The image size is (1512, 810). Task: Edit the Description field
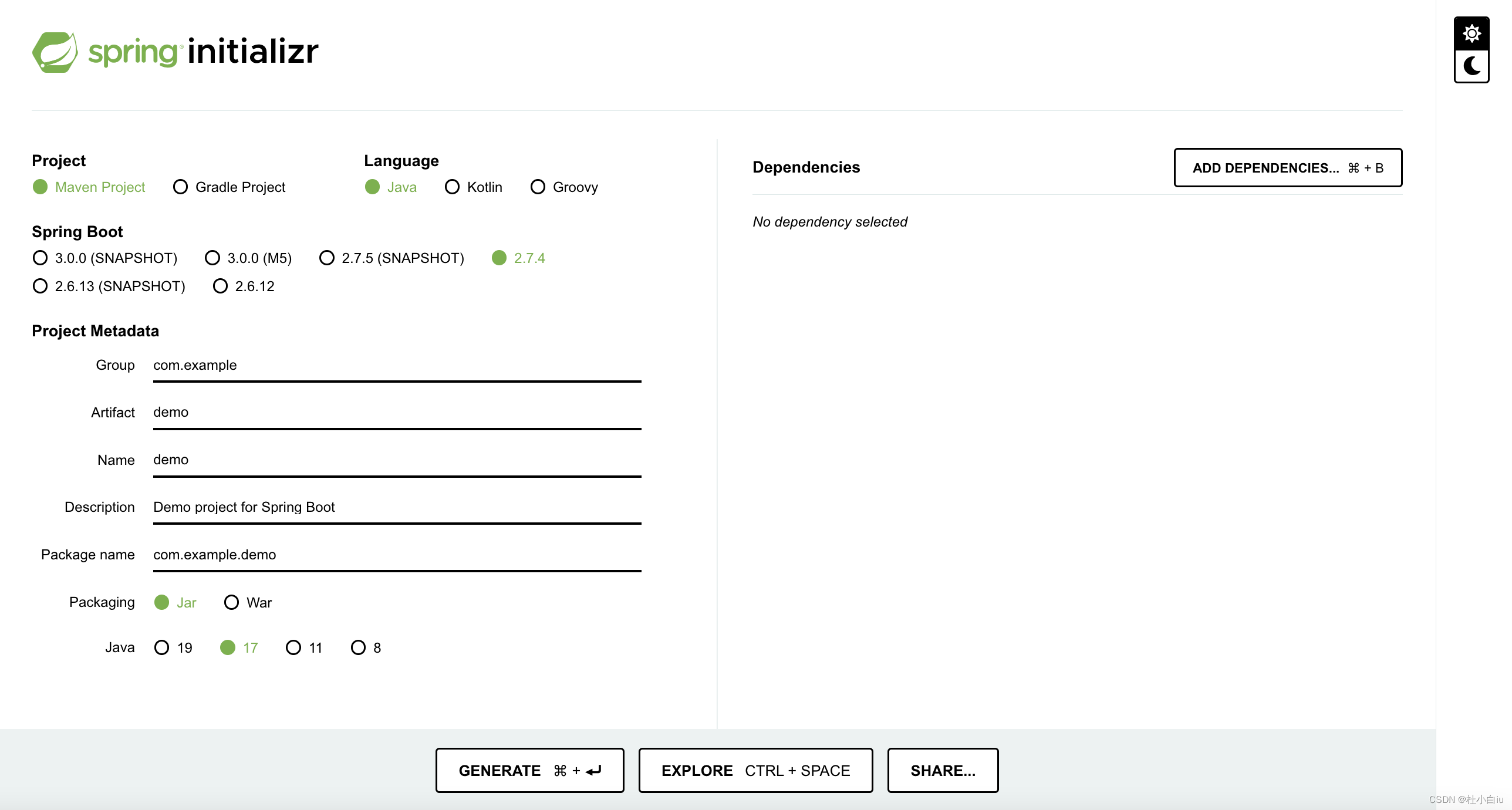tap(397, 508)
